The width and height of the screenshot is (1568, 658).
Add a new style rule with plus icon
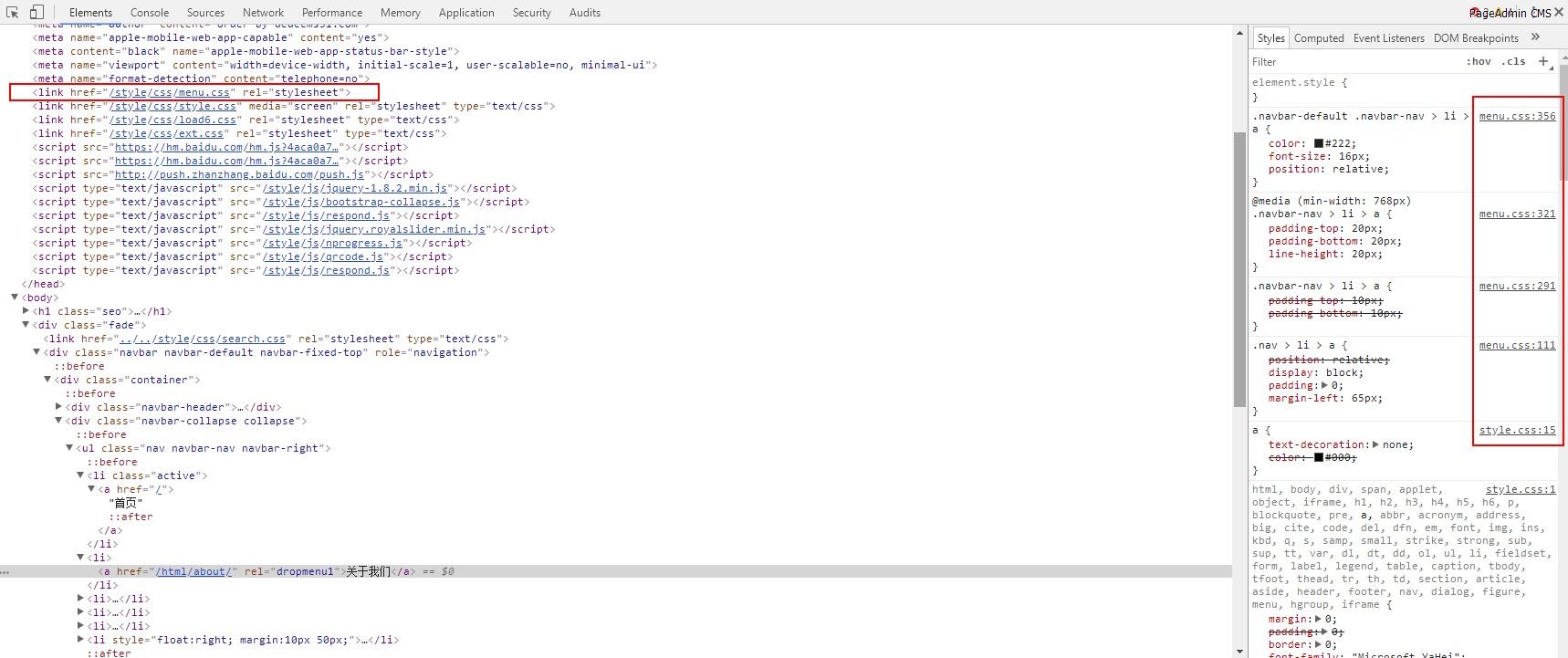[1543, 61]
